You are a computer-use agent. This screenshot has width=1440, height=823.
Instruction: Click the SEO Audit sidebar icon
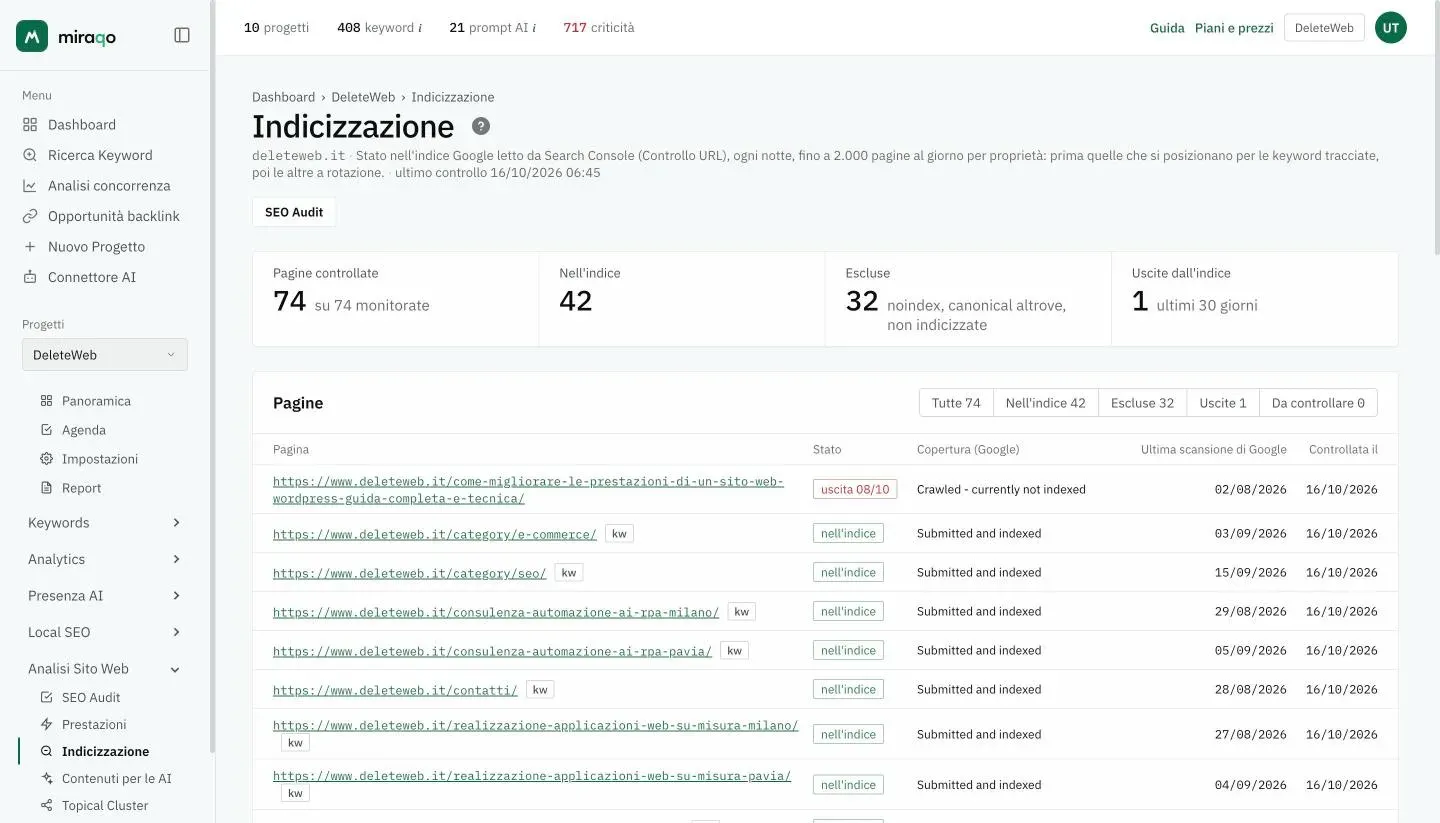[x=46, y=698]
